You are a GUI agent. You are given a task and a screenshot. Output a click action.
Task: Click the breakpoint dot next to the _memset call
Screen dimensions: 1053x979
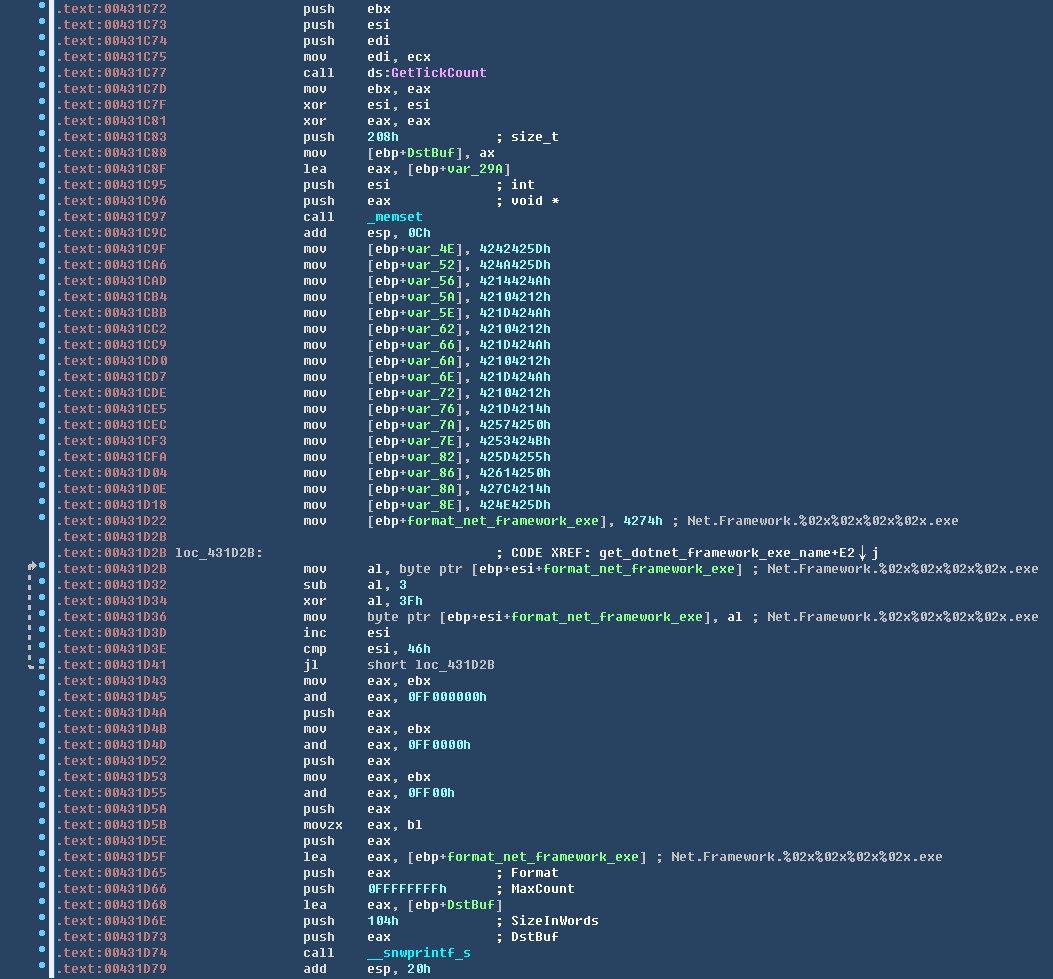click(42, 217)
